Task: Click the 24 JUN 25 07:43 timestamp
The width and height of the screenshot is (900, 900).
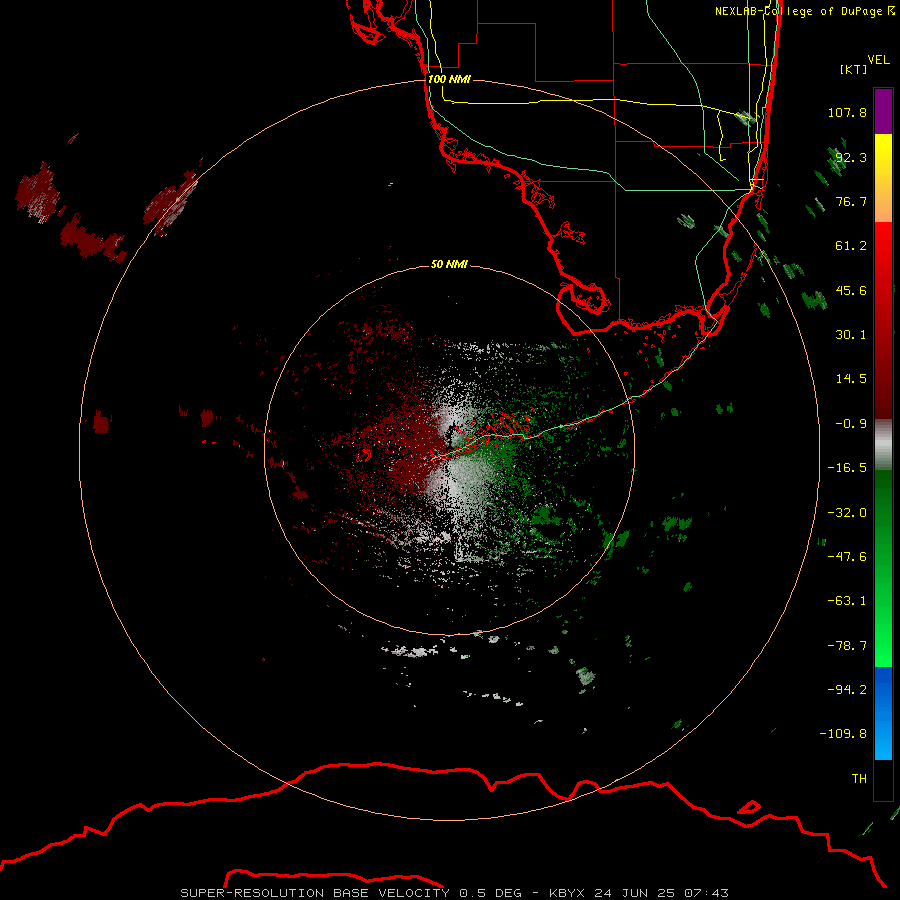Action: [661, 893]
